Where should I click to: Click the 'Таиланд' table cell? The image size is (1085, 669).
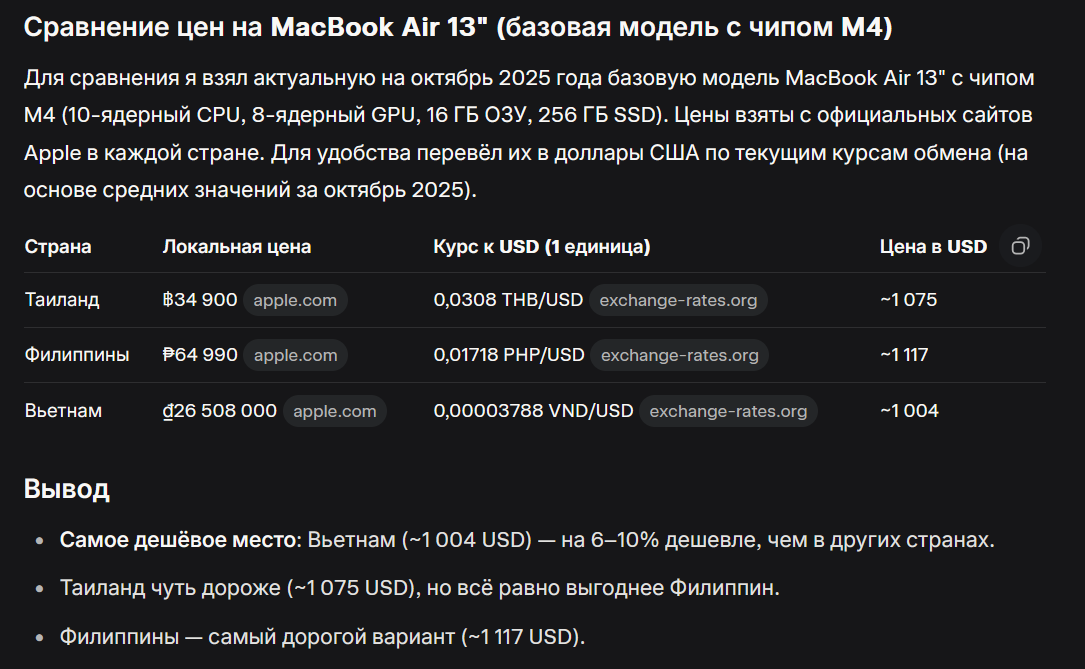point(62,300)
